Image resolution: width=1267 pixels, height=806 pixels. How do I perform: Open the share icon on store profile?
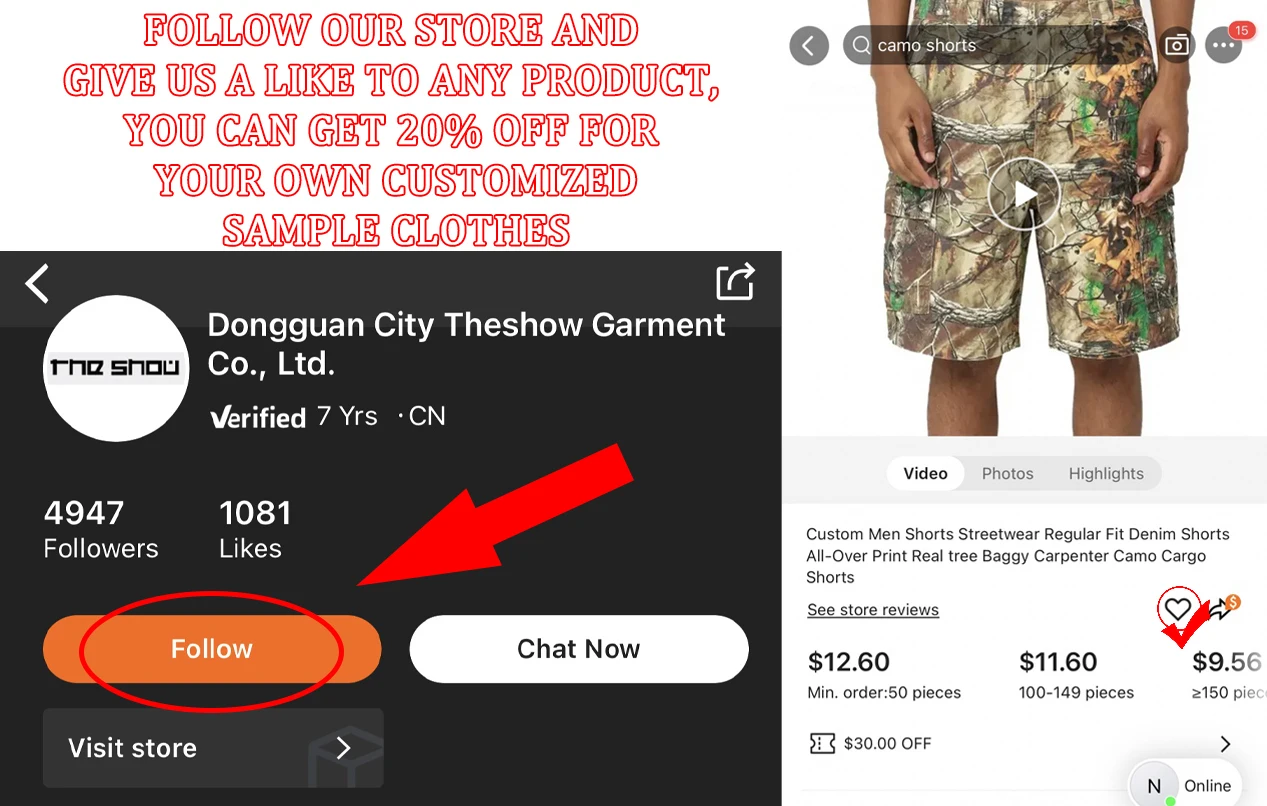click(x=735, y=281)
